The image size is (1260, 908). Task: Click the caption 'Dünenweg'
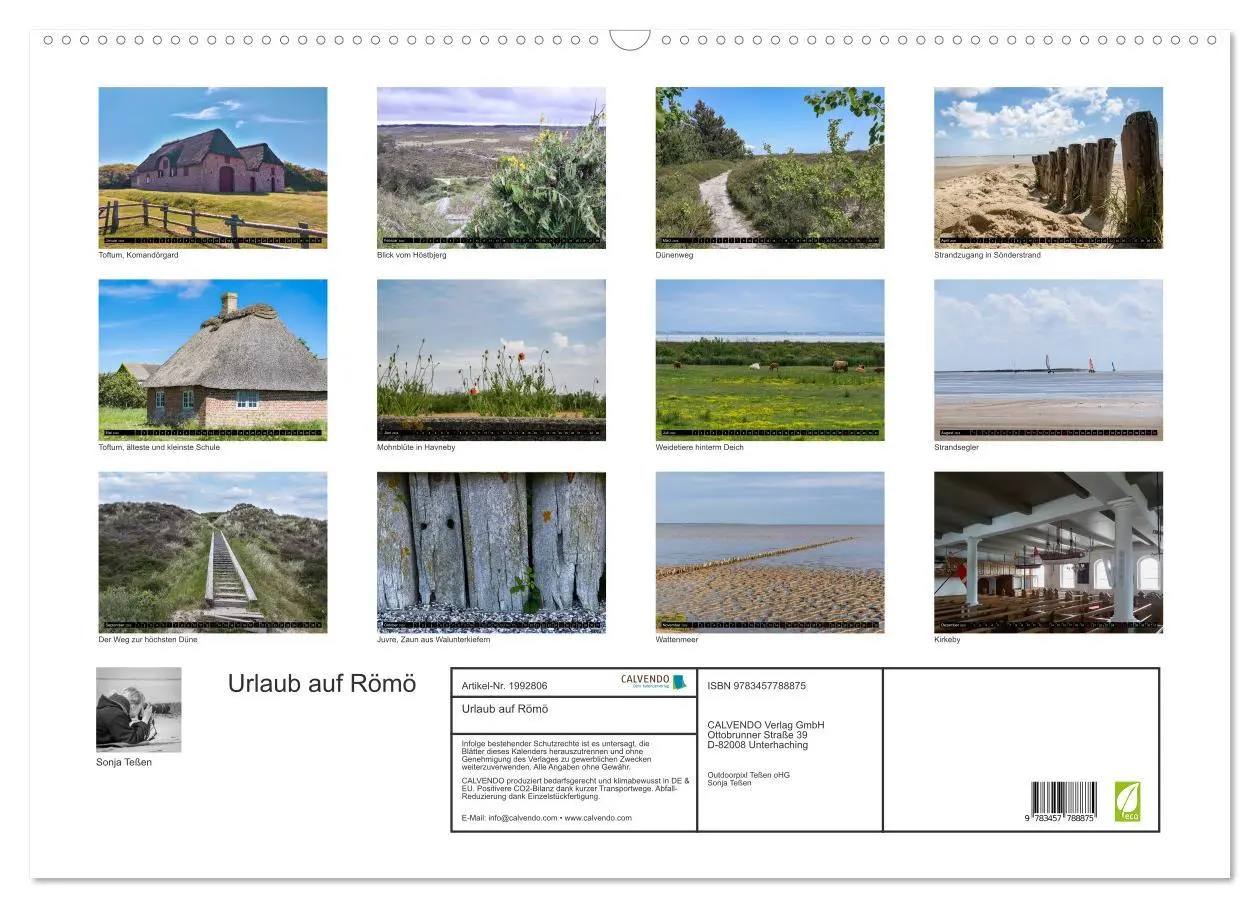[x=674, y=255]
